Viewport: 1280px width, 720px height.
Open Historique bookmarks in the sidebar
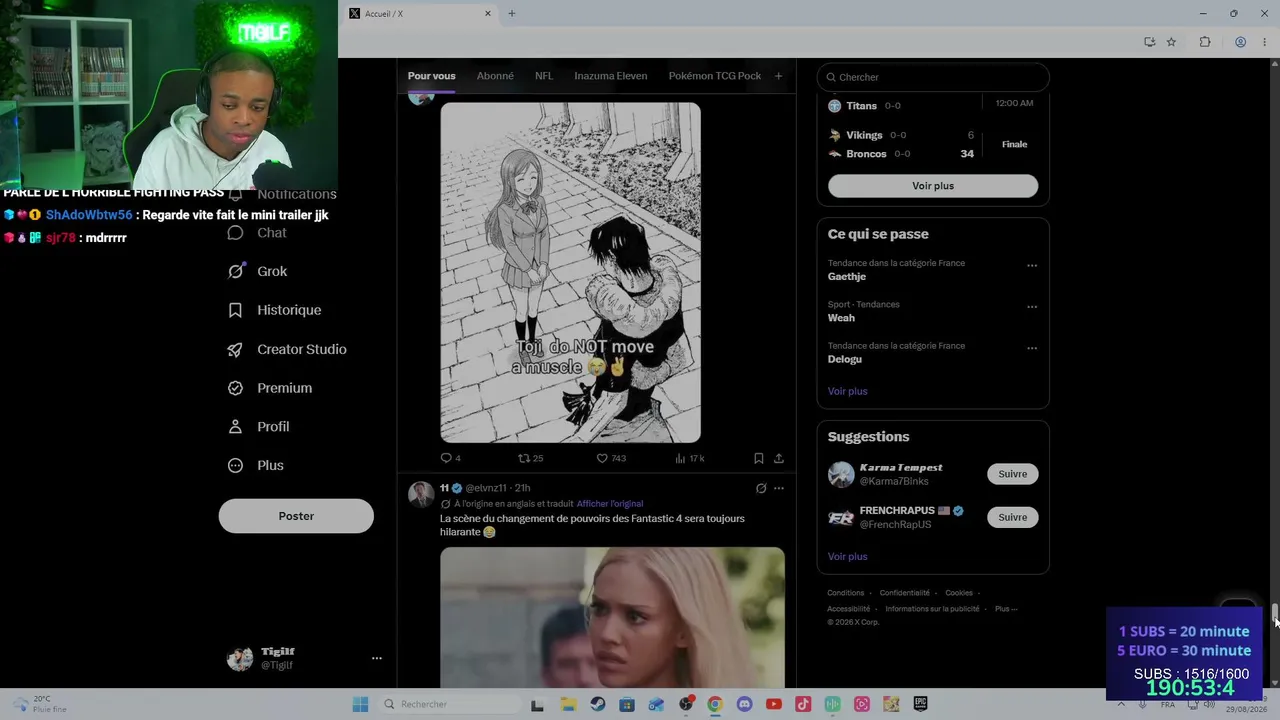(x=275, y=310)
